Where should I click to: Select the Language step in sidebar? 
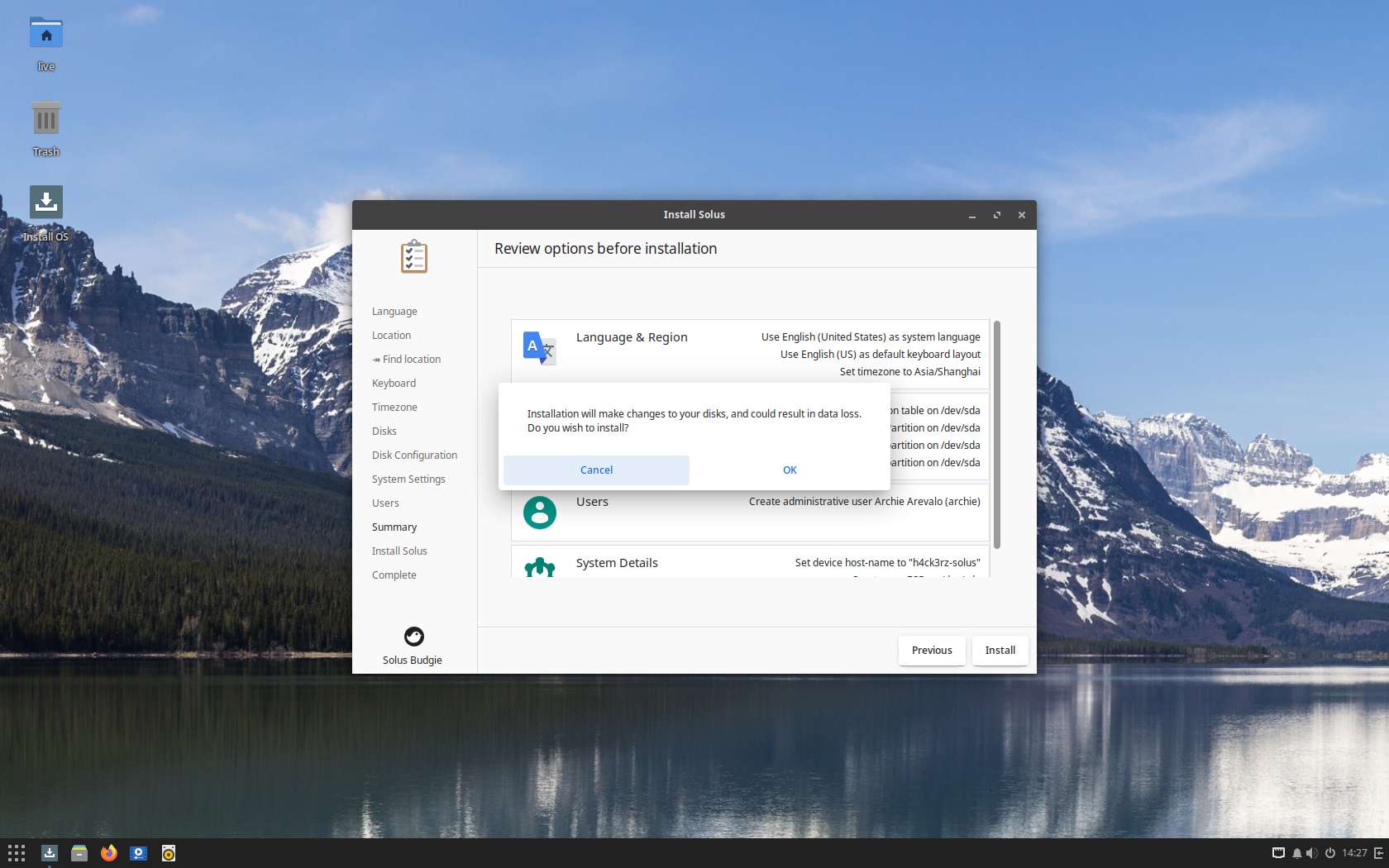click(394, 312)
